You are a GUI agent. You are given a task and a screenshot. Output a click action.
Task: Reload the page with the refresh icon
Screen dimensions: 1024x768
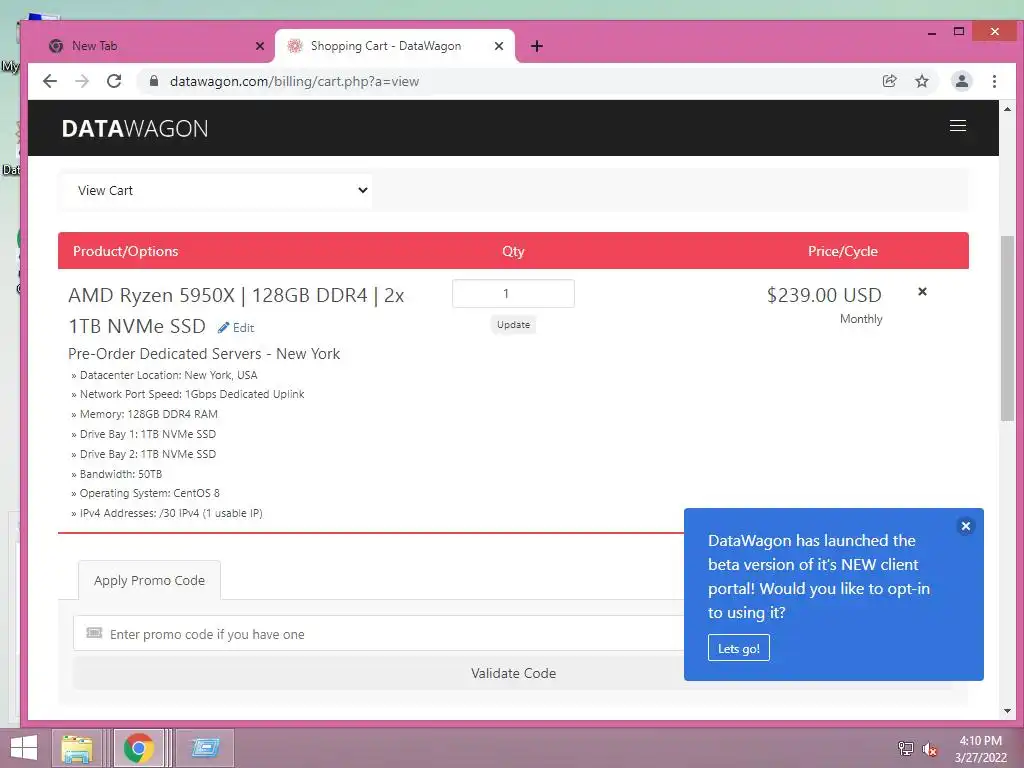coord(114,81)
